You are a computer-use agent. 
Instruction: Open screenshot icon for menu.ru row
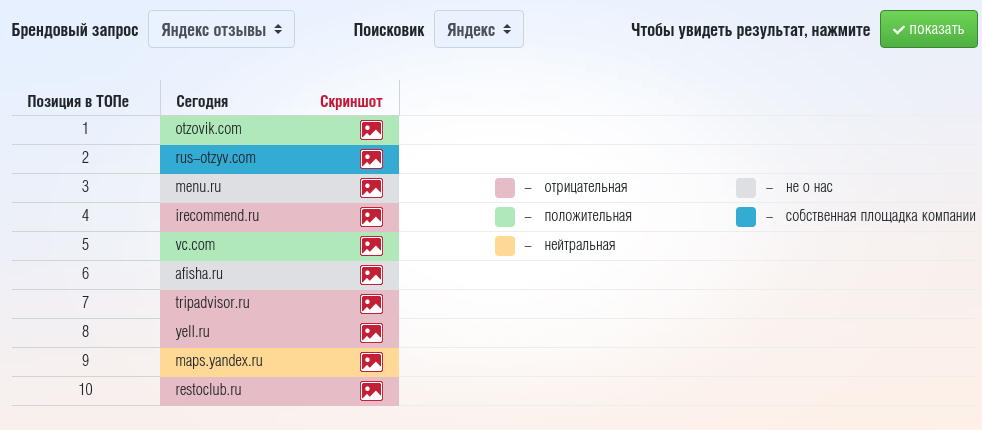(371, 188)
